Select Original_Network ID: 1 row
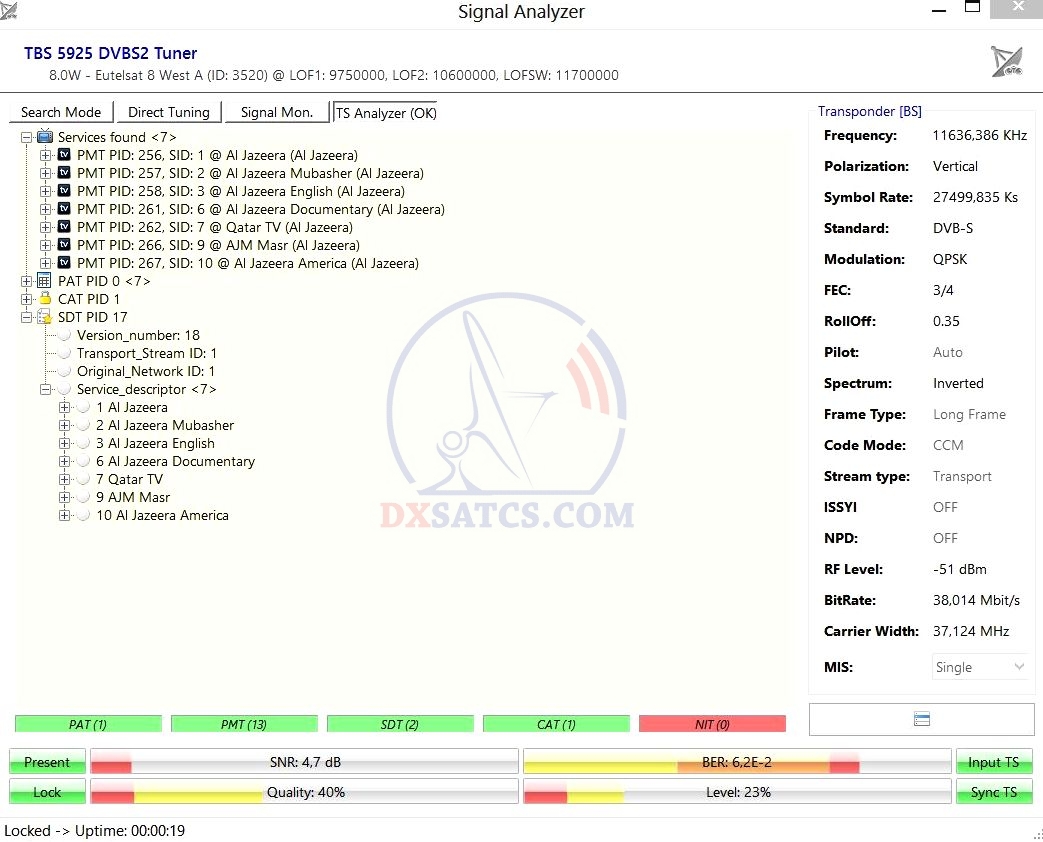The image size is (1043, 842). [x=146, y=371]
